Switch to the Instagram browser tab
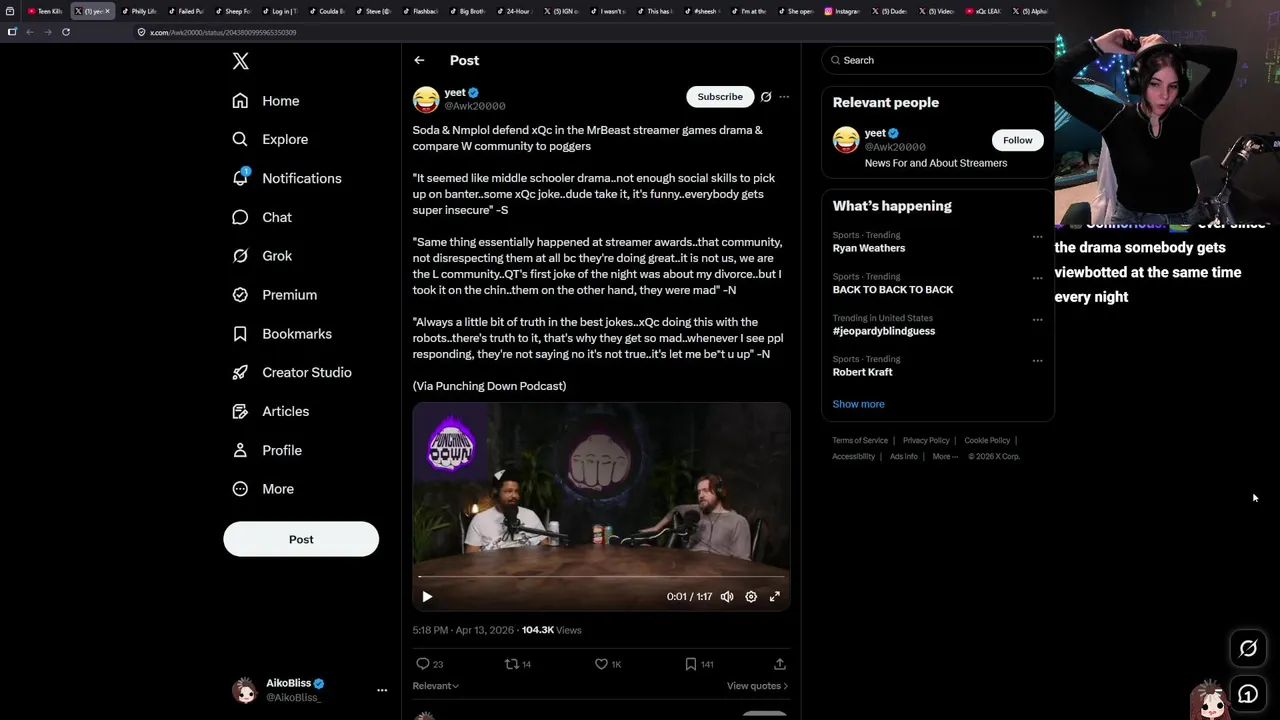This screenshot has width=1280, height=720. pyautogui.click(x=842, y=11)
